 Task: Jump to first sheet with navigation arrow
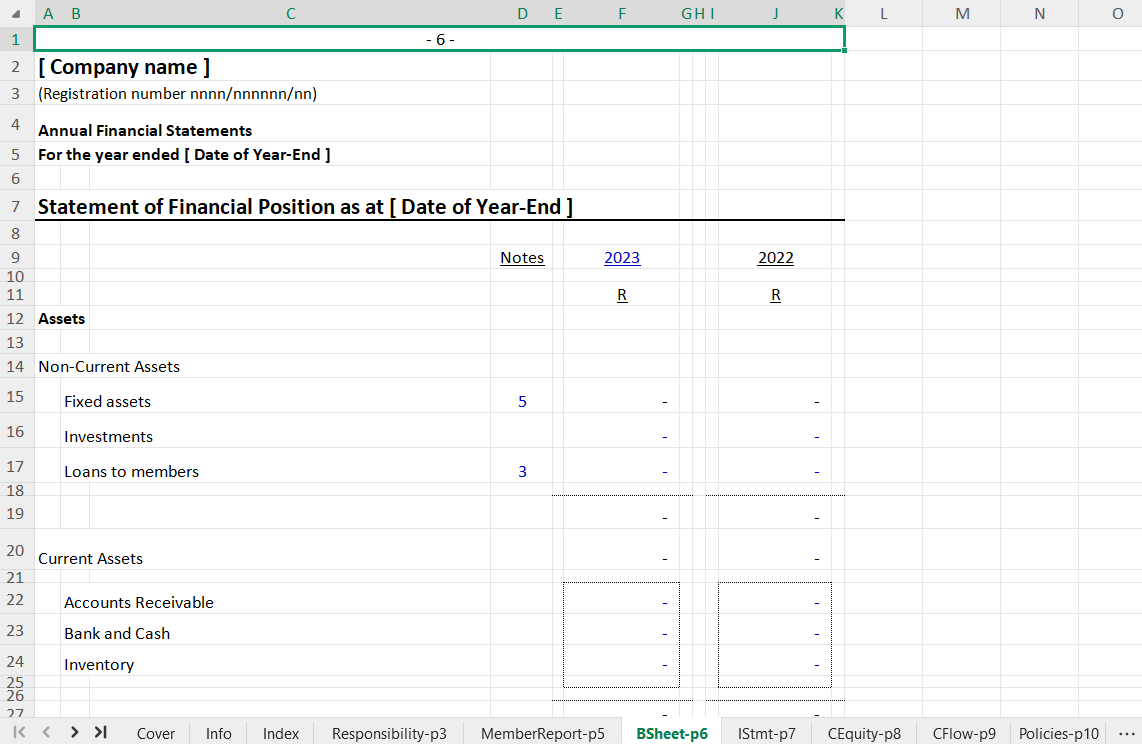pos(19,732)
